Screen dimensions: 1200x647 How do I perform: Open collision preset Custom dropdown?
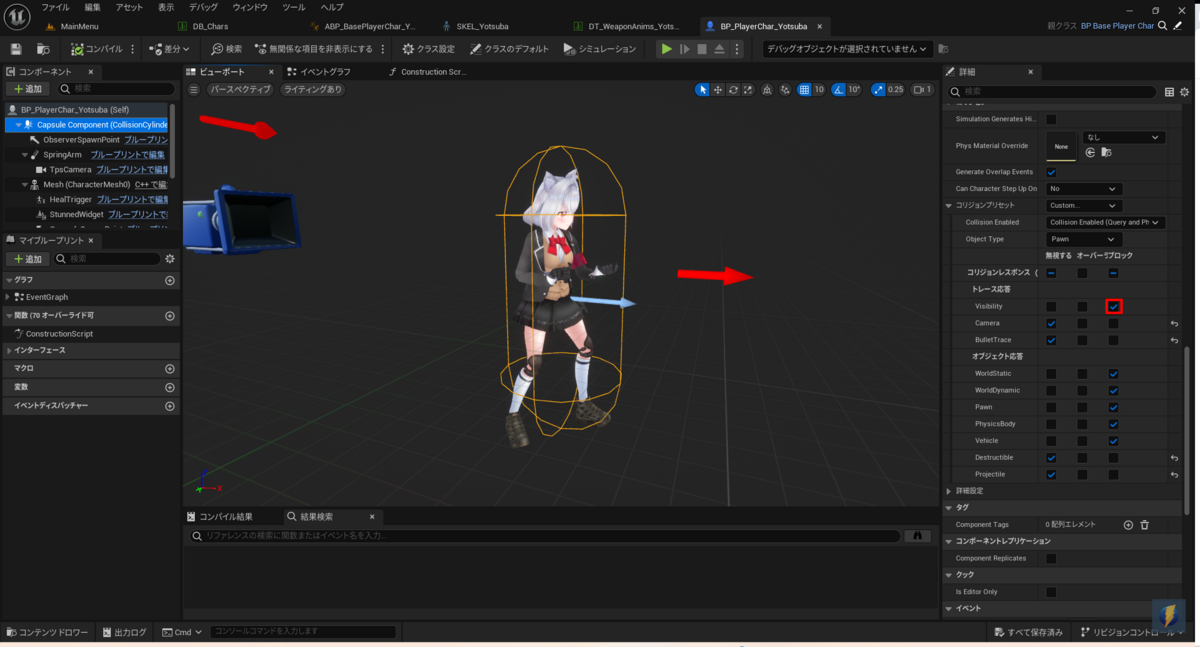1084,205
